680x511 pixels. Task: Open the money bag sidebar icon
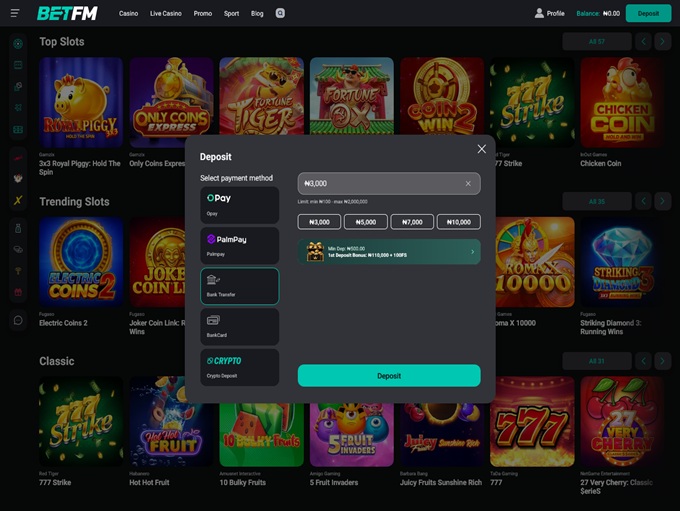pos(18,228)
